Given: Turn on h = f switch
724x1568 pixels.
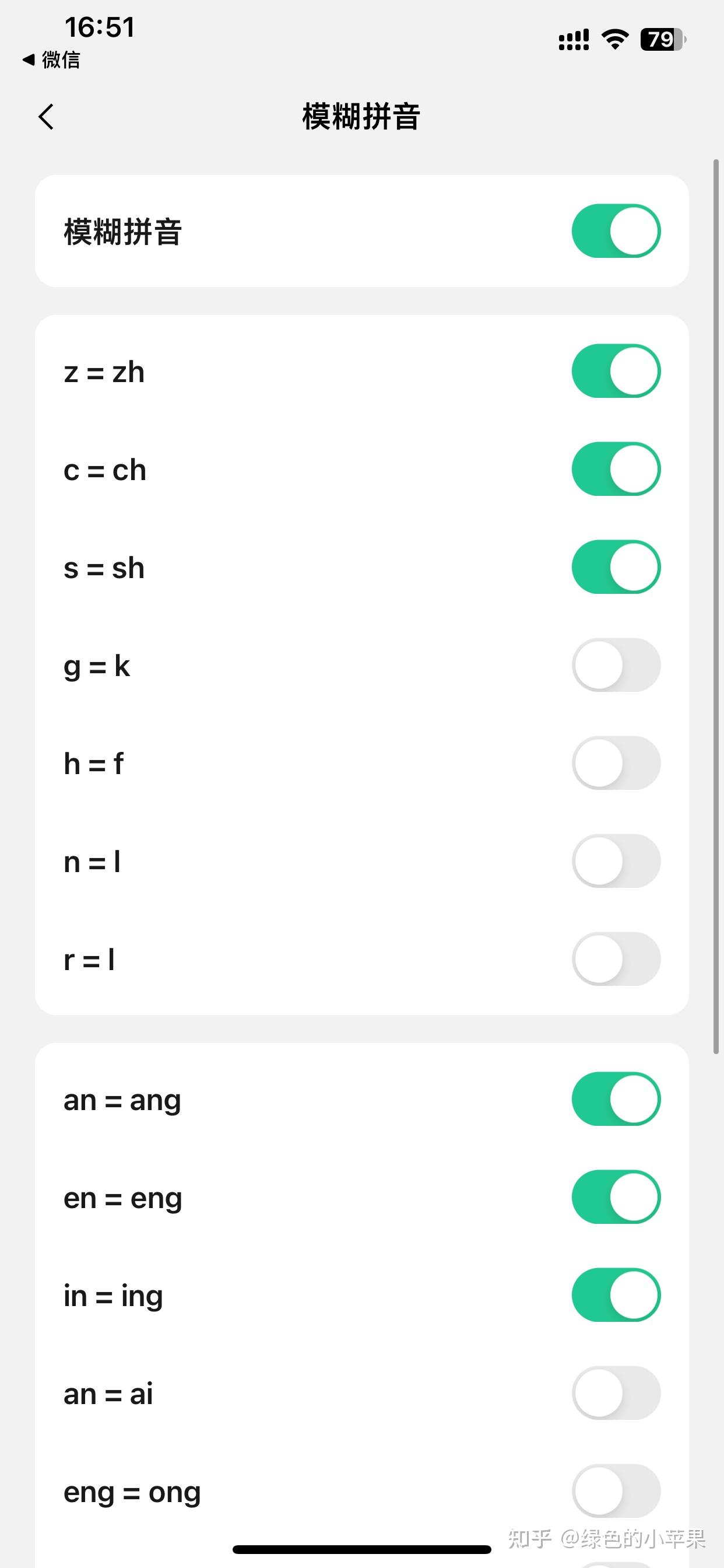Looking at the screenshot, I should click(616, 762).
